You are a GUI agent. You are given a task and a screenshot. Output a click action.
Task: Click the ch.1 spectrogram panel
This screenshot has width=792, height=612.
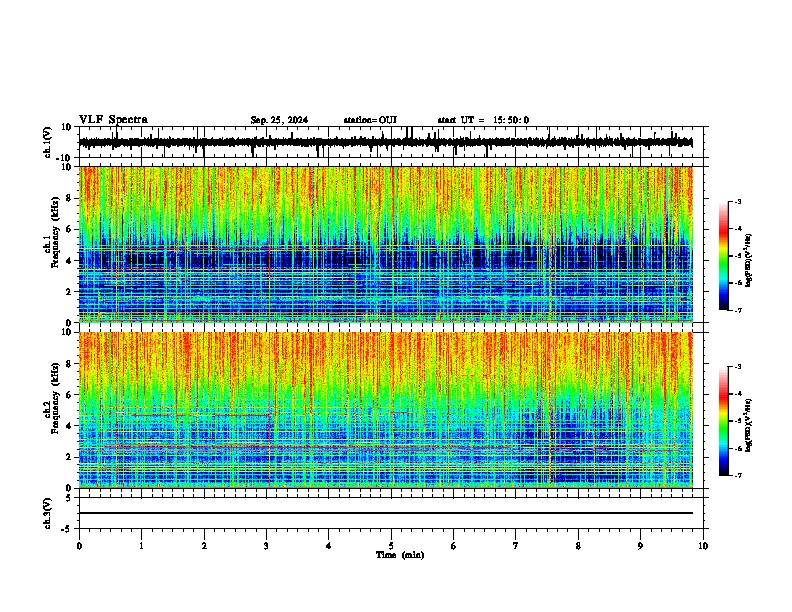click(386, 244)
